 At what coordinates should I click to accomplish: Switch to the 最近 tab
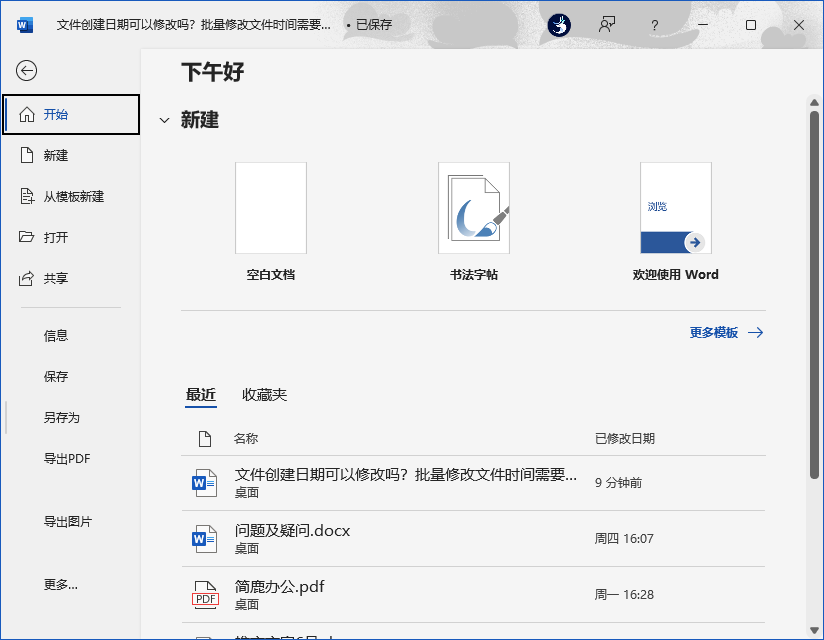tap(201, 395)
